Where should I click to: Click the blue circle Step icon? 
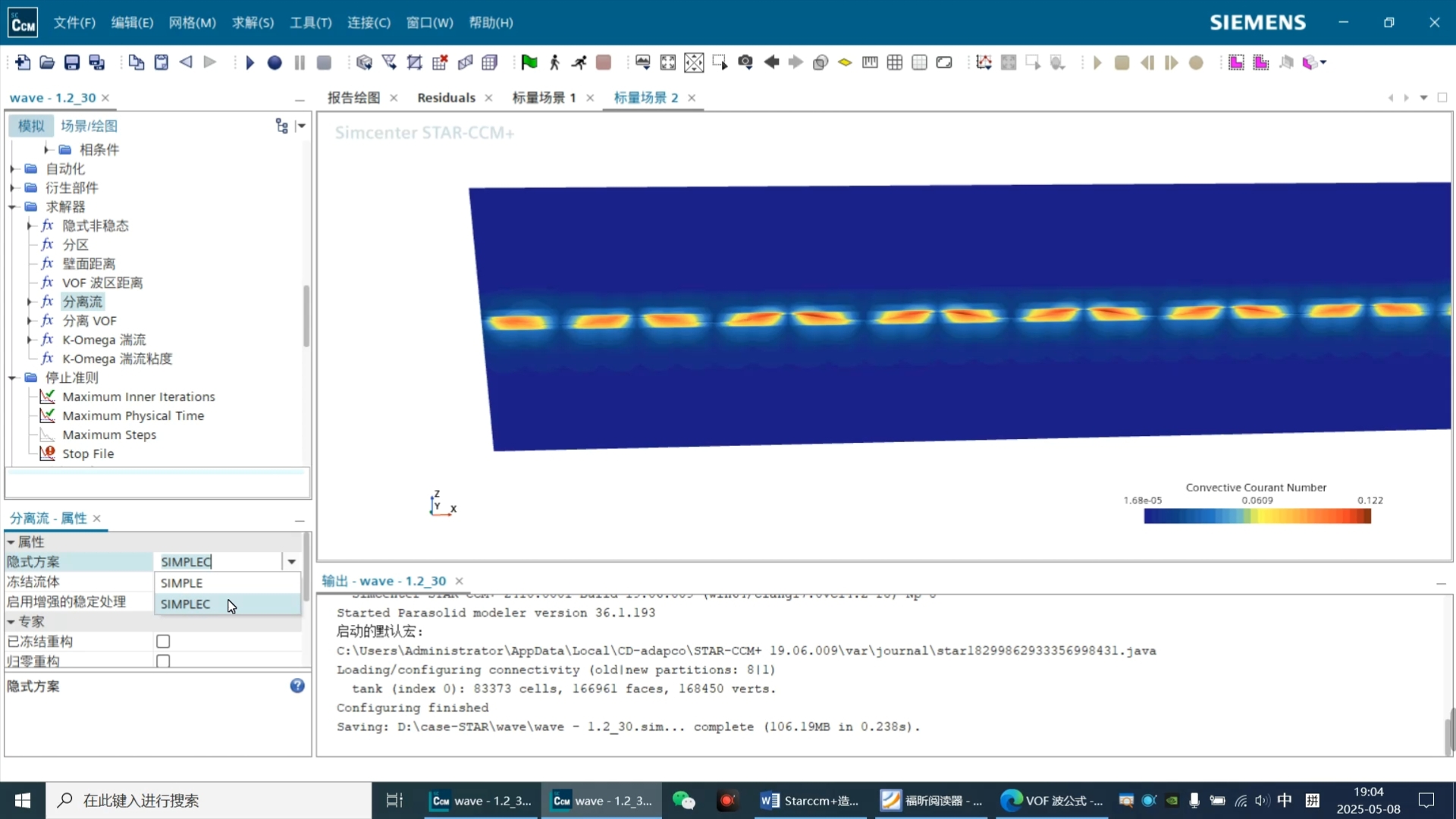(275, 63)
